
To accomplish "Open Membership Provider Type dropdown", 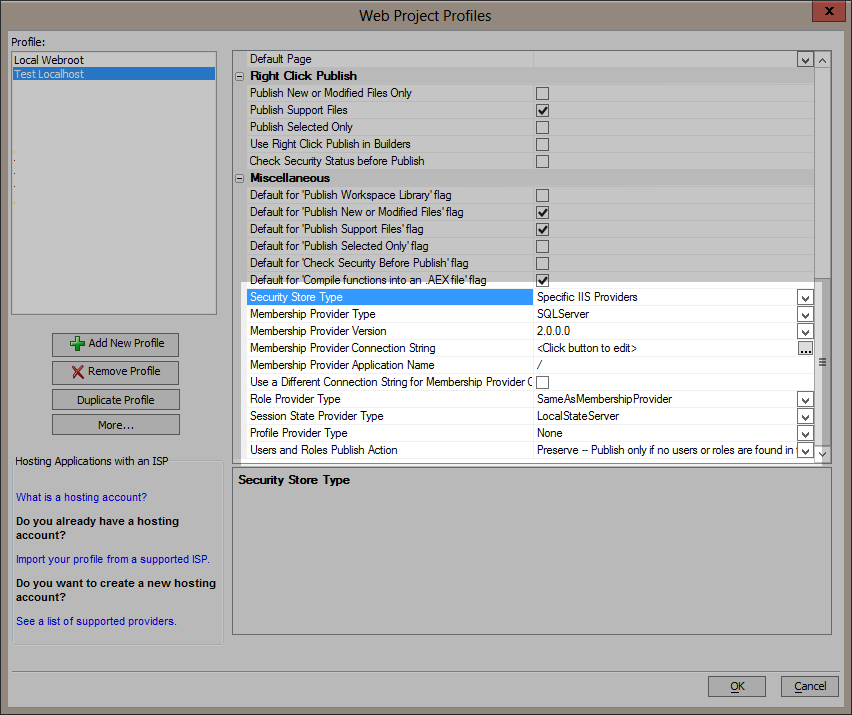I will [x=805, y=315].
